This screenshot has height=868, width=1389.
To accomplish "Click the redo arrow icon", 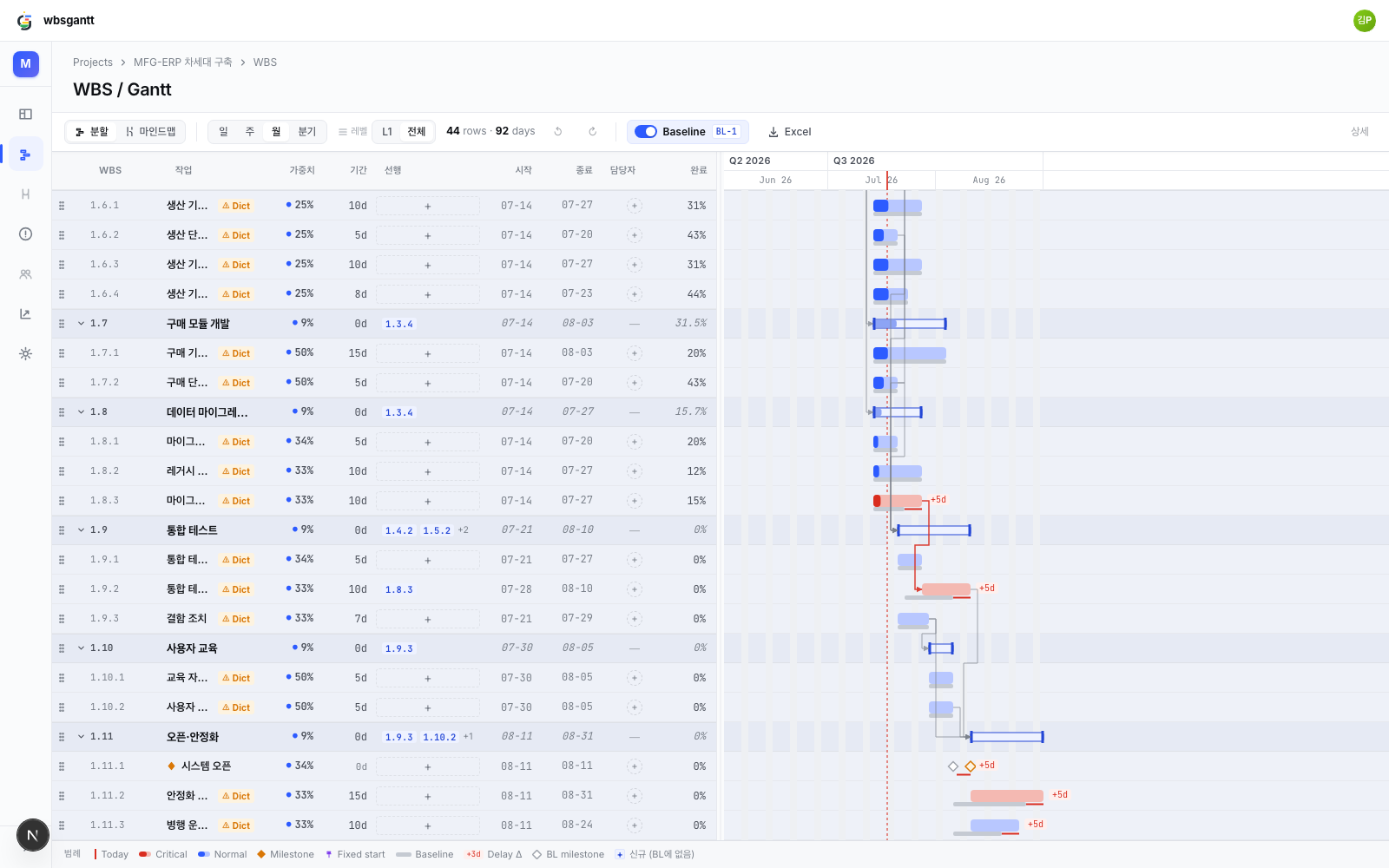I will 592,132.
